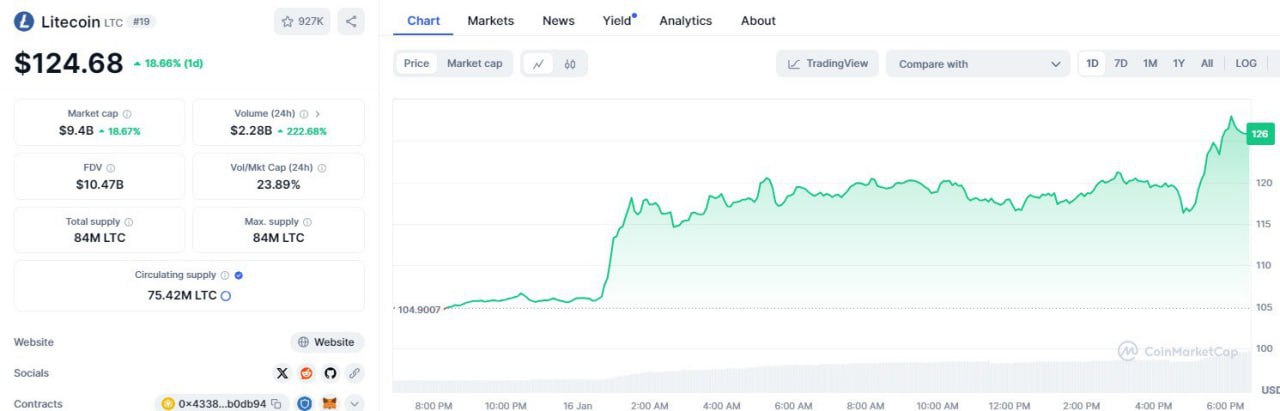Open the chain-link social icon

tap(354, 372)
